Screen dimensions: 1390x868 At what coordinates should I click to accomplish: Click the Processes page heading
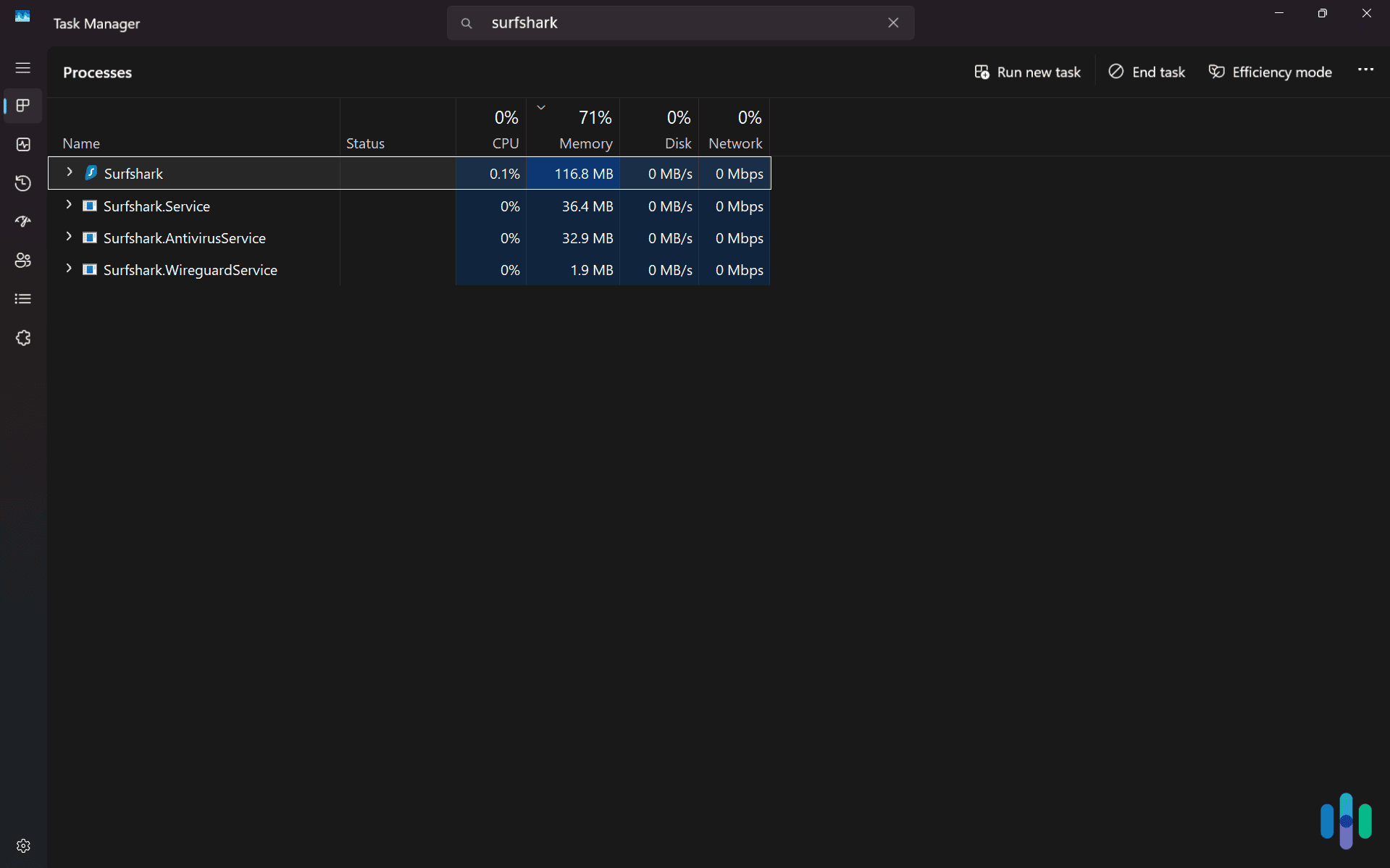(97, 72)
